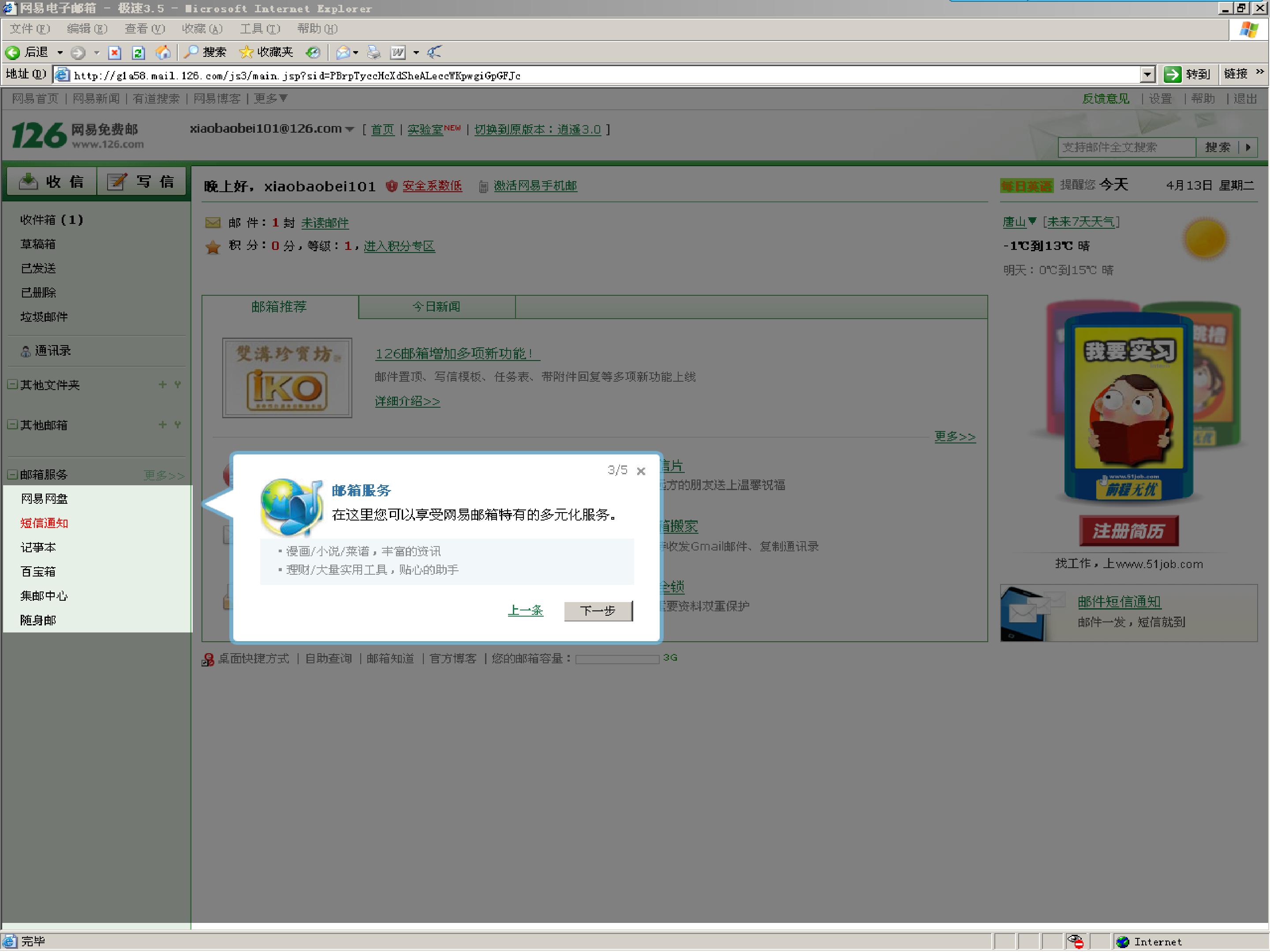
Task: Open the 垃圾邮件 spam folder
Action: (x=44, y=317)
